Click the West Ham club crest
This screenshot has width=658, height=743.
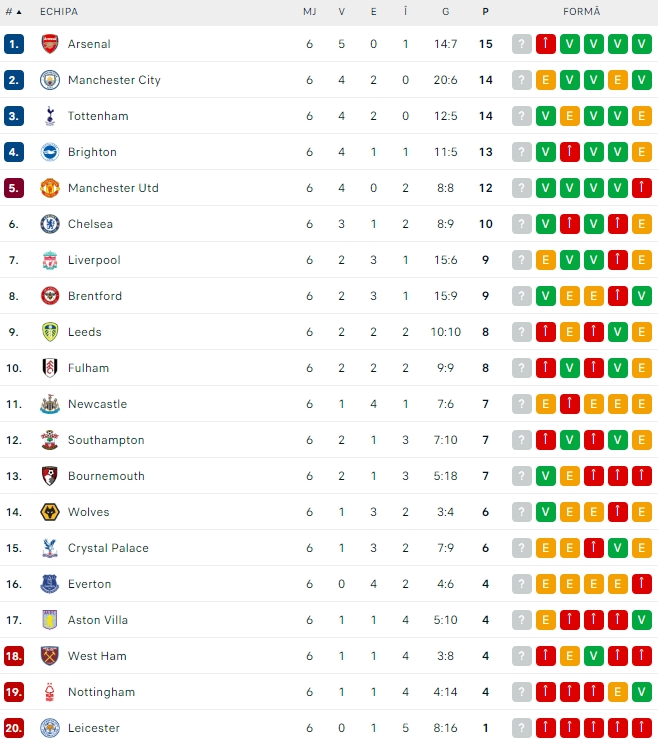click(50, 656)
